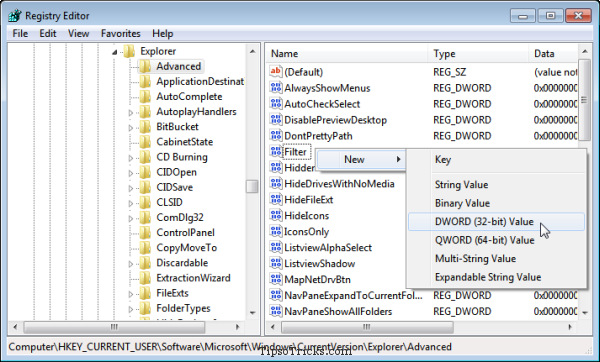
Task: Click the ListviewShadow DWORD icon
Action: click(x=276, y=263)
